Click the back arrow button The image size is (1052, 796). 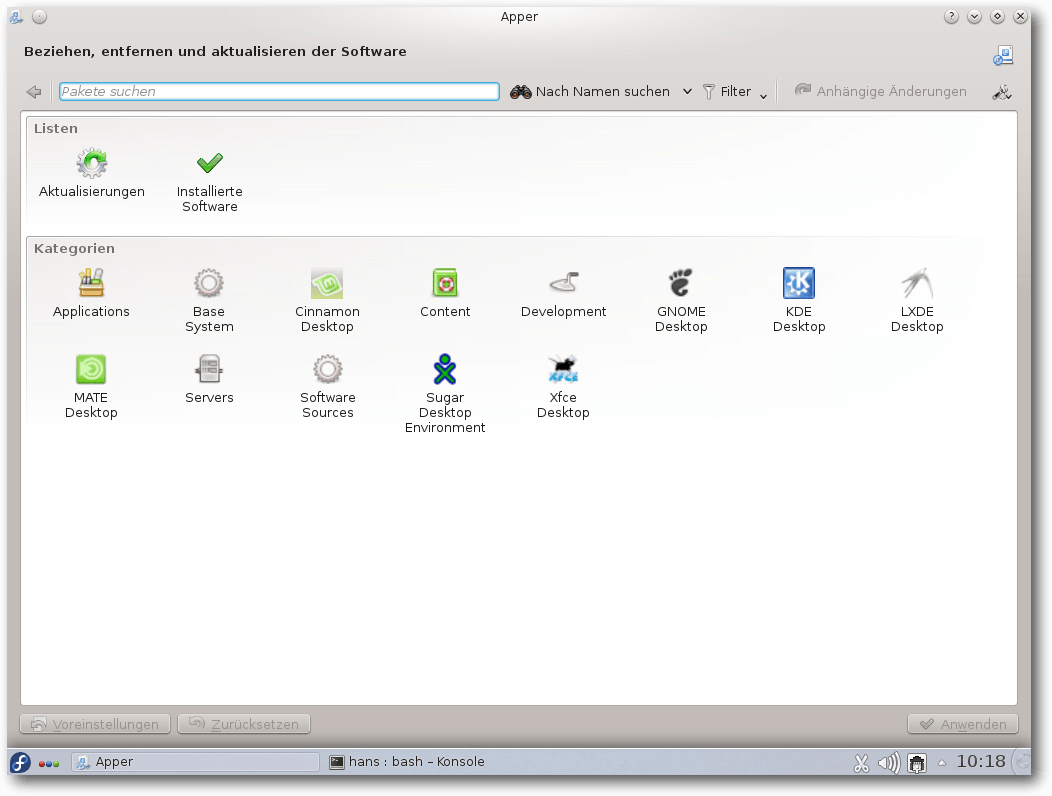[x=34, y=91]
